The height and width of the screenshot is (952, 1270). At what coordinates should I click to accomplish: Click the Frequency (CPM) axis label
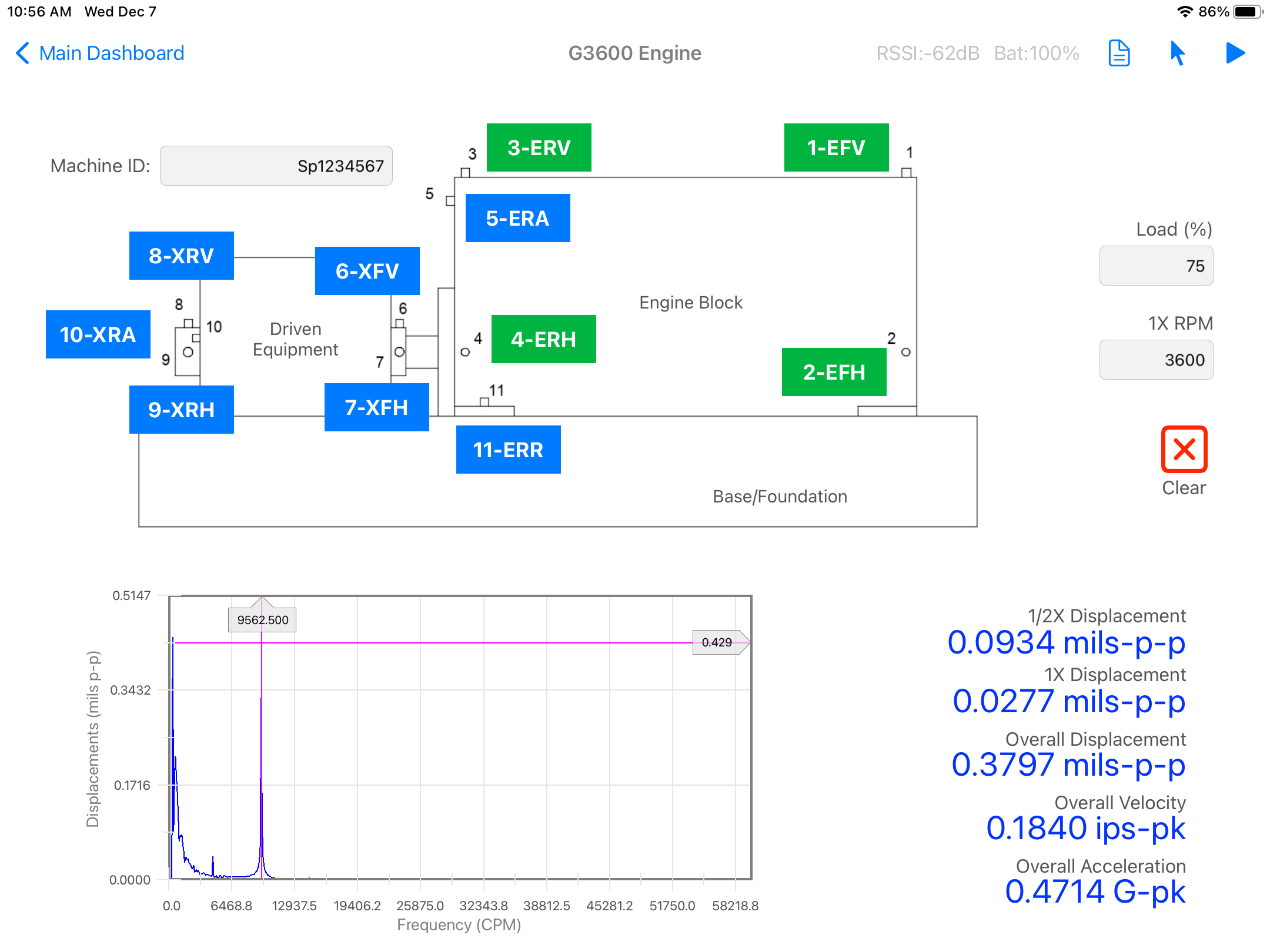[459, 925]
